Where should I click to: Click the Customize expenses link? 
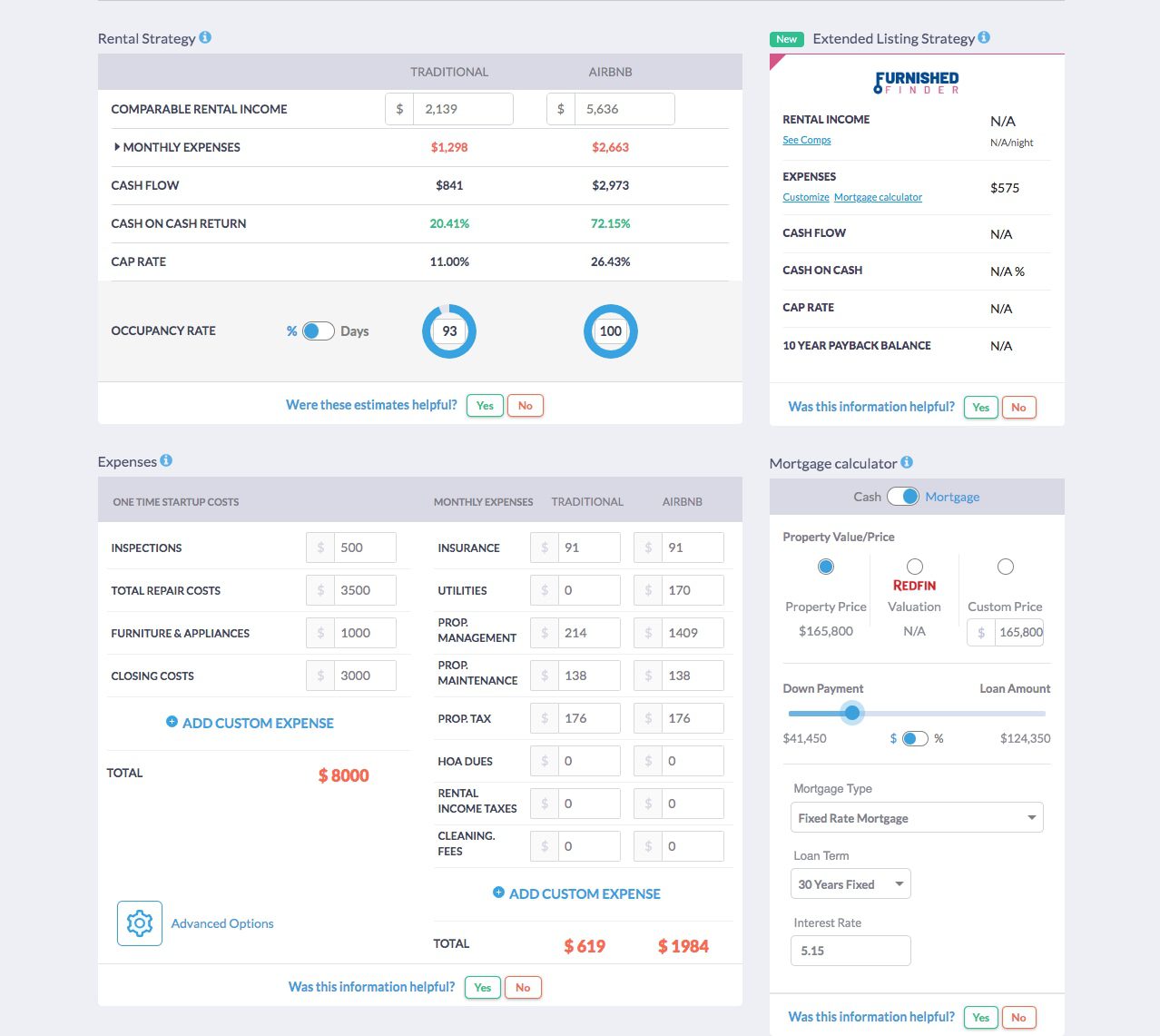(x=805, y=196)
